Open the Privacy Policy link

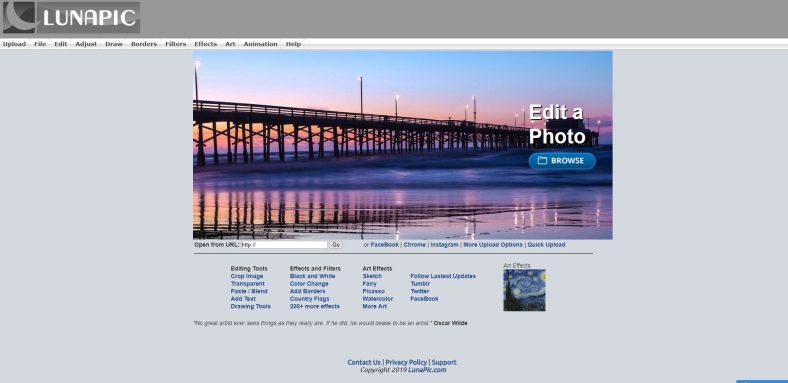pyautogui.click(x=406, y=362)
